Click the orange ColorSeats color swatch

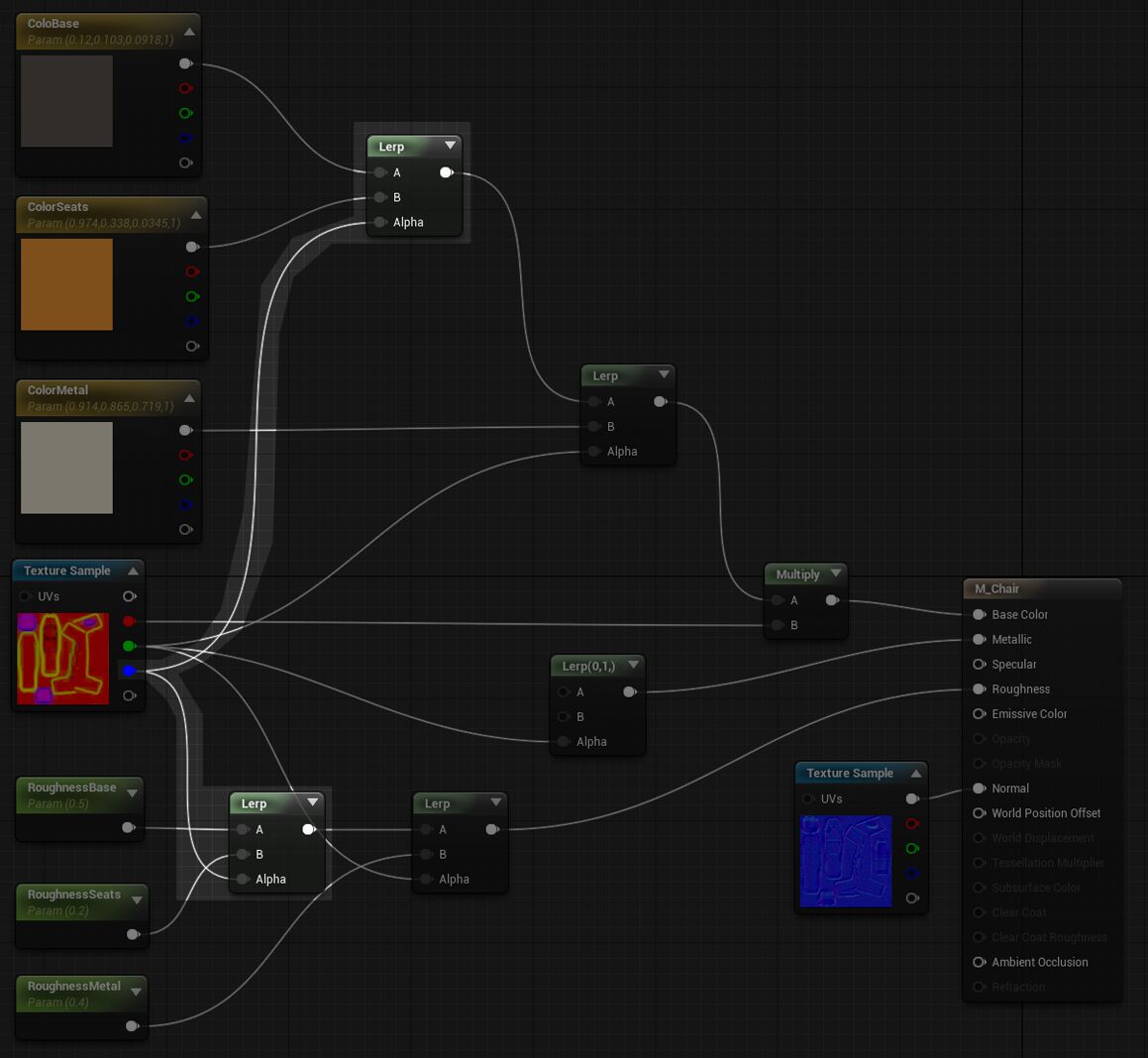pyautogui.click(x=66, y=284)
